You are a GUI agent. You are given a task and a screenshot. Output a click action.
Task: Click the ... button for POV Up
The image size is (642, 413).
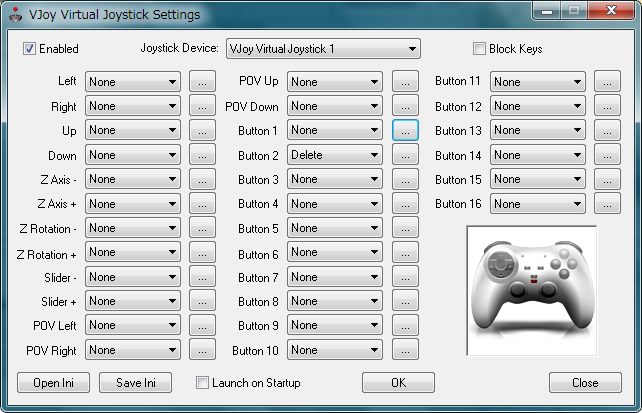tap(405, 81)
